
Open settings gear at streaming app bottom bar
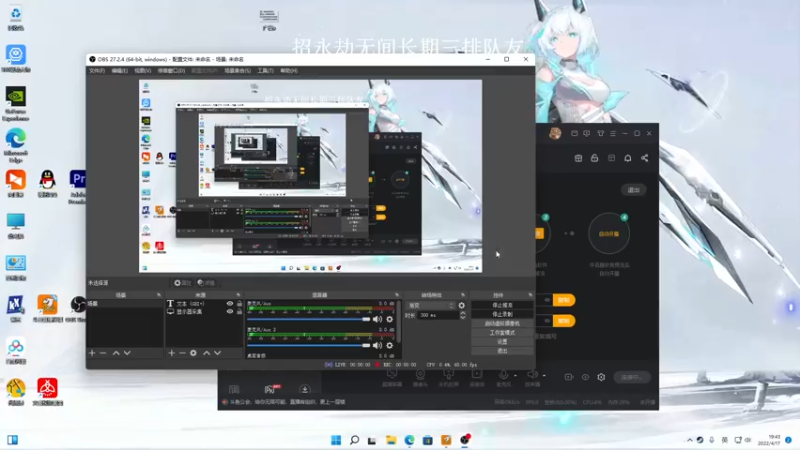coord(601,377)
